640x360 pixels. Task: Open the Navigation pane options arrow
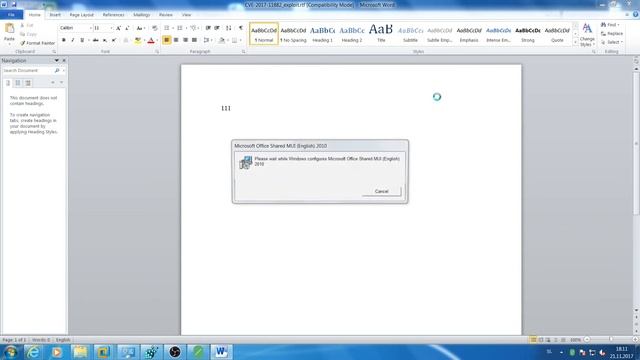click(56, 60)
